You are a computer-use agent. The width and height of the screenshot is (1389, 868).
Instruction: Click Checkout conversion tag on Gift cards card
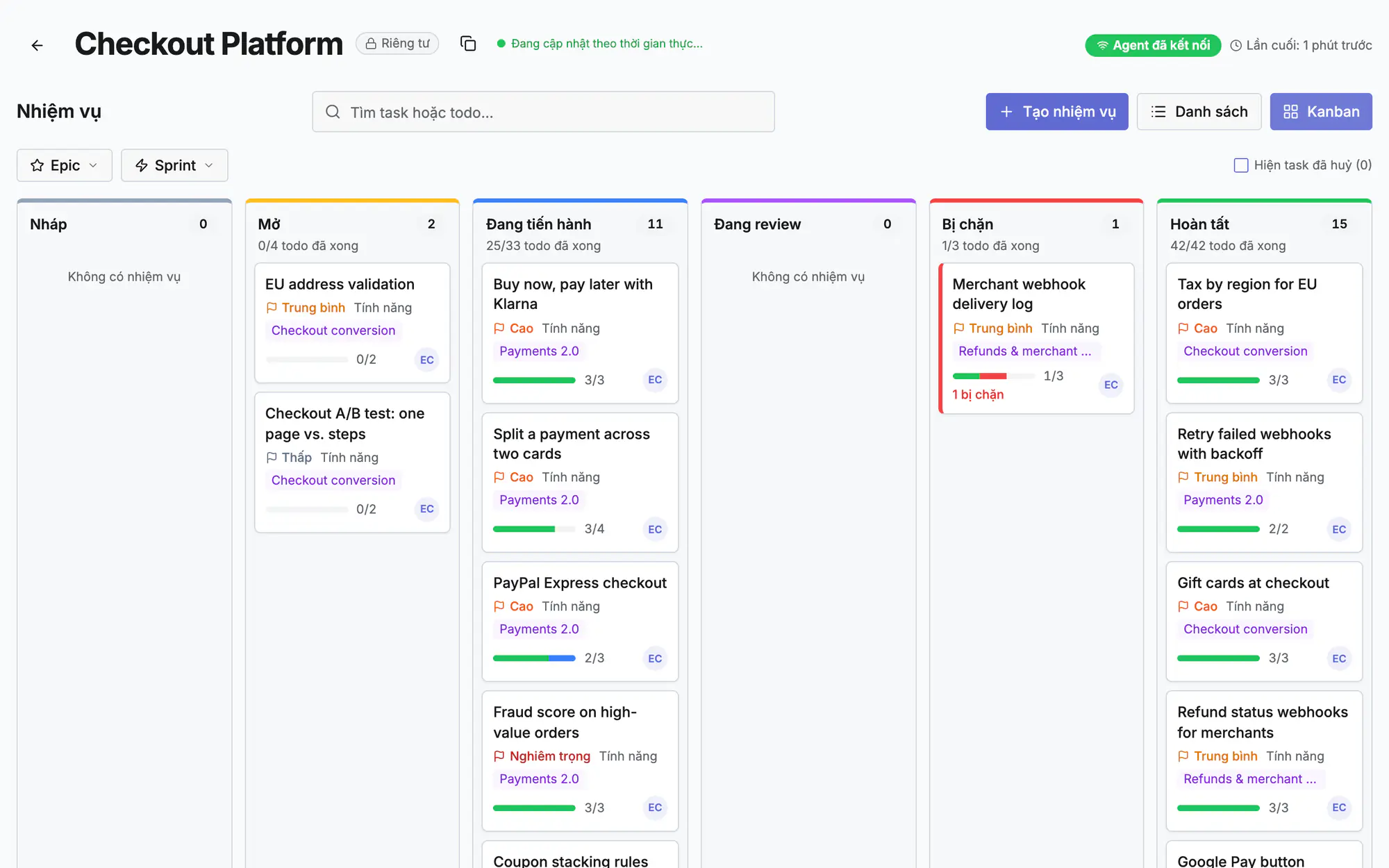click(1245, 629)
